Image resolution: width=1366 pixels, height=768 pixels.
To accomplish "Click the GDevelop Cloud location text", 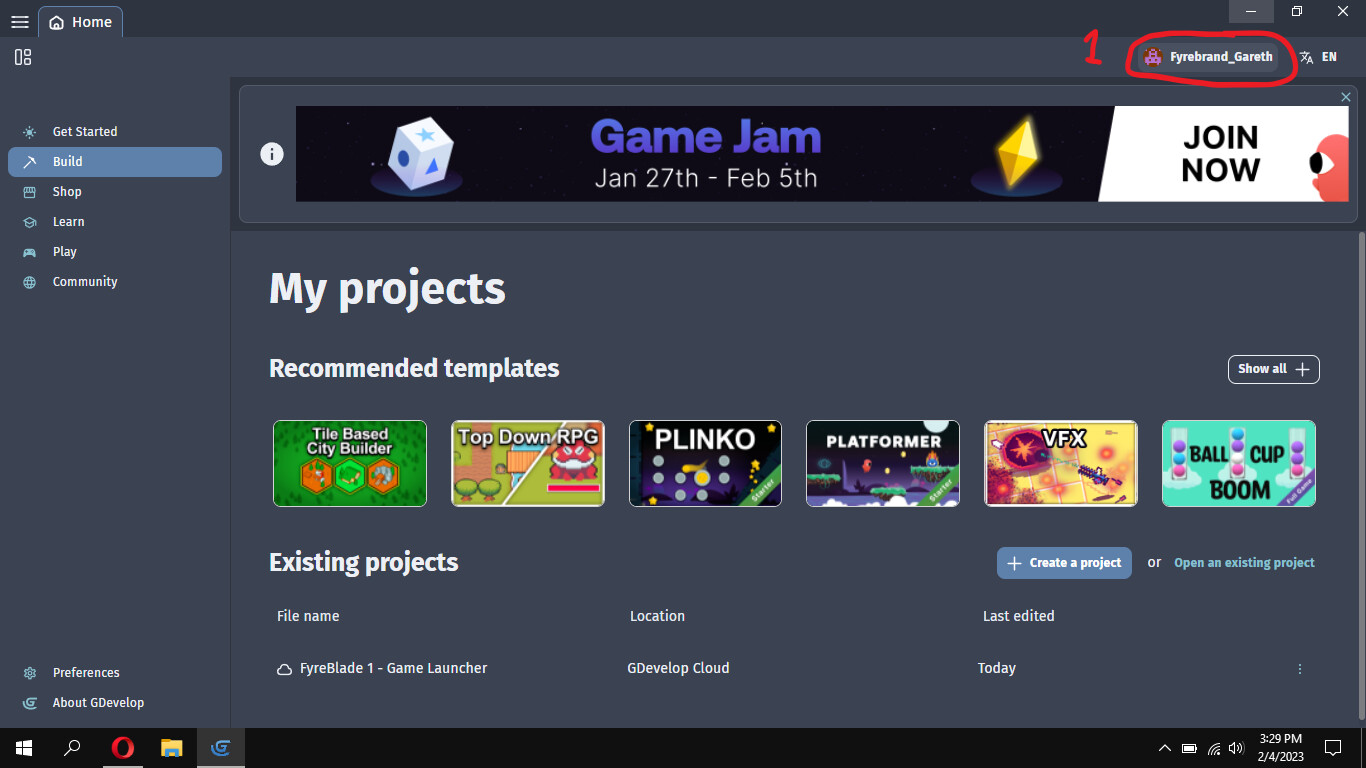I will coord(678,668).
